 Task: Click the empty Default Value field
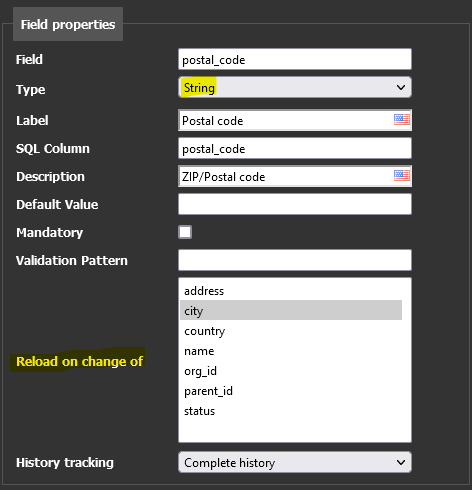(295, 204)
